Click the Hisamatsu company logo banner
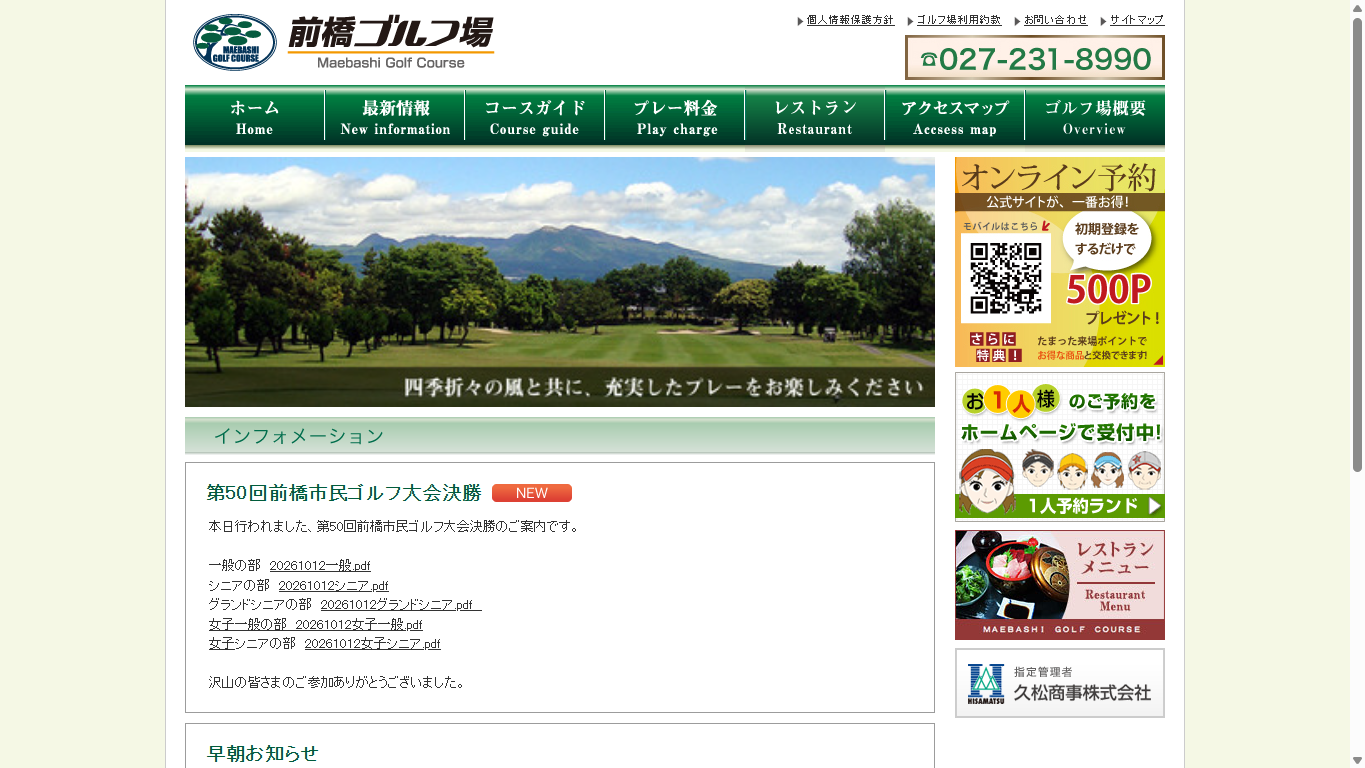The width and height of the screenshot is (1365, 768). [1060, 683]
